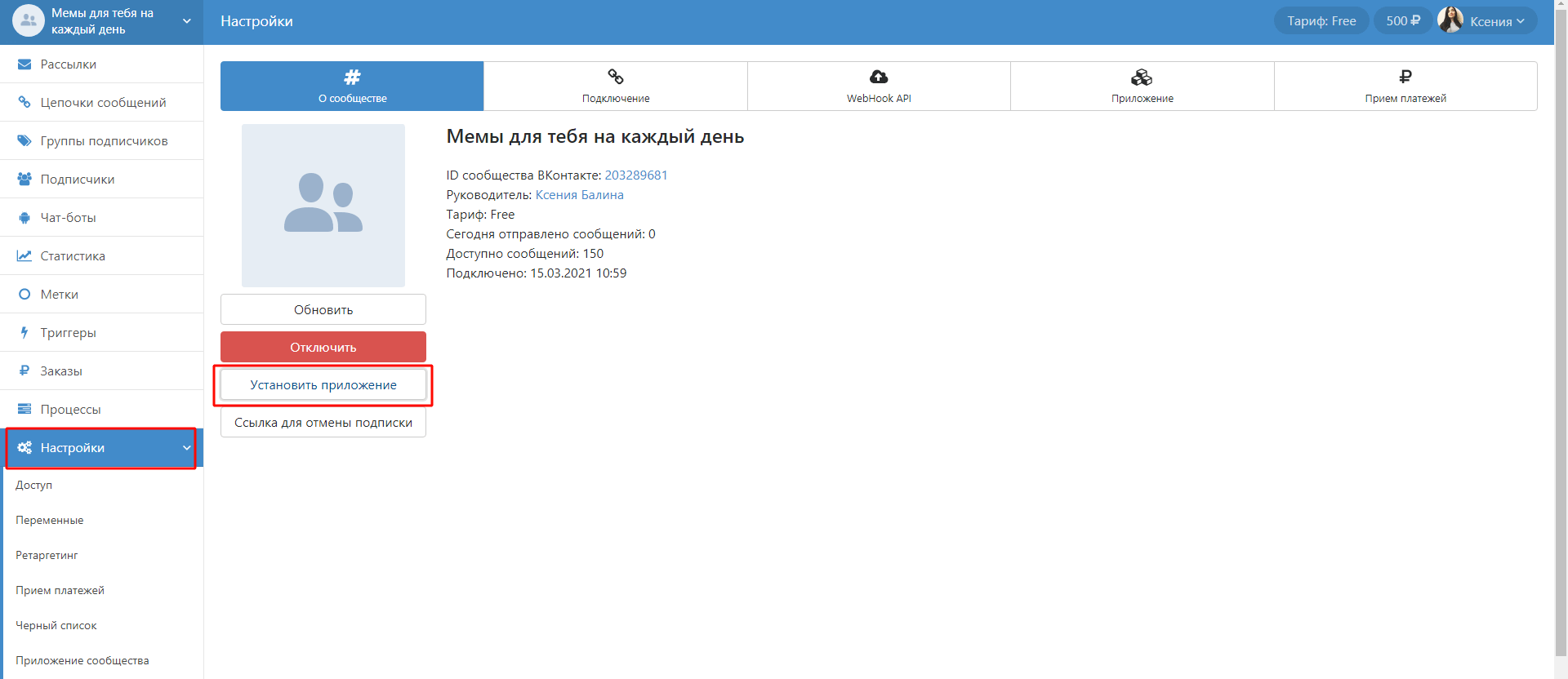Open the Доступ settings subitem
Viewport: 1568px width, 679px height.
pos(104,485)
